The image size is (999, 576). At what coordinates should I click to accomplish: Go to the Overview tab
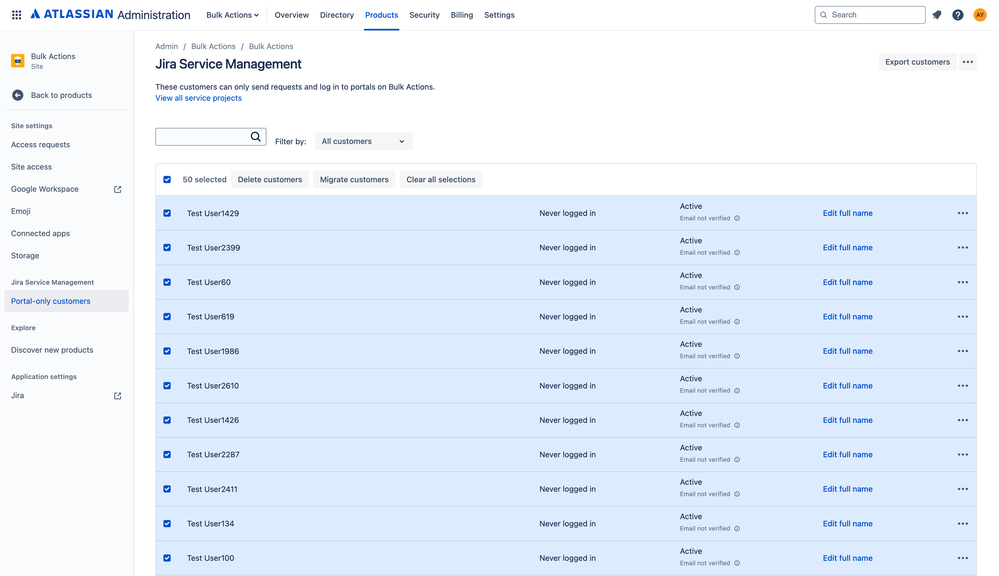pos(292,15)
